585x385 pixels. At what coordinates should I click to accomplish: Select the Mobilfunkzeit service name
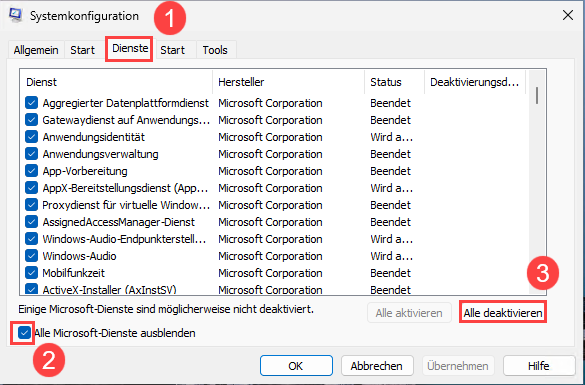pyautogui.click(x=73, y=273)
